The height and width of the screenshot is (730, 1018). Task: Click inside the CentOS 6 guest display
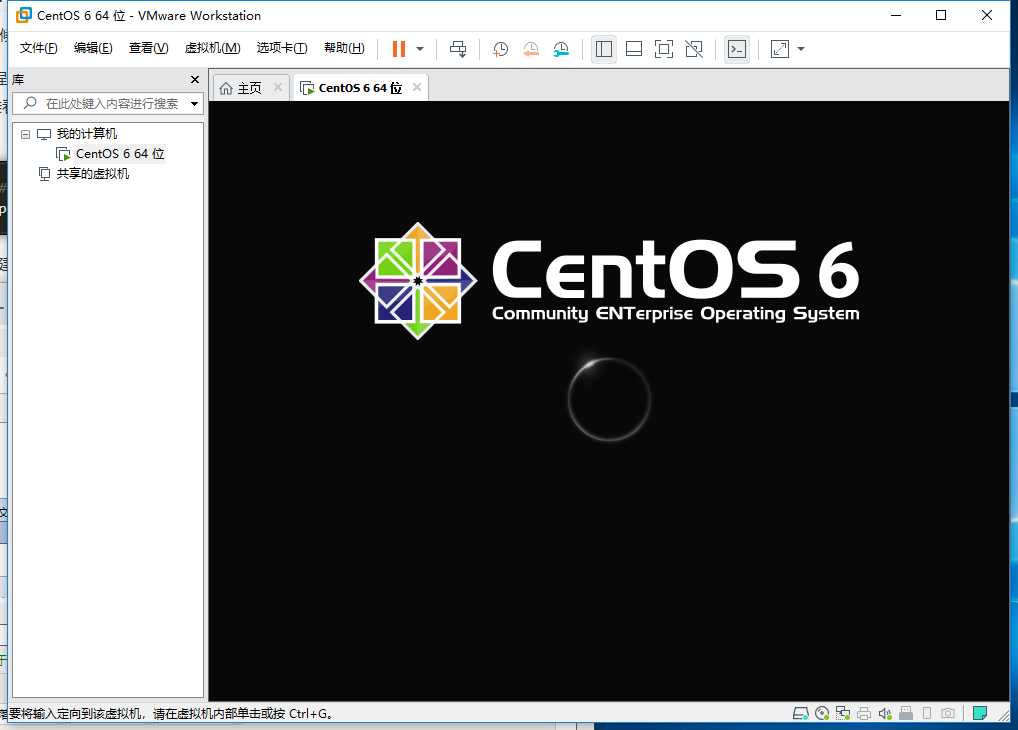[608, 401]
